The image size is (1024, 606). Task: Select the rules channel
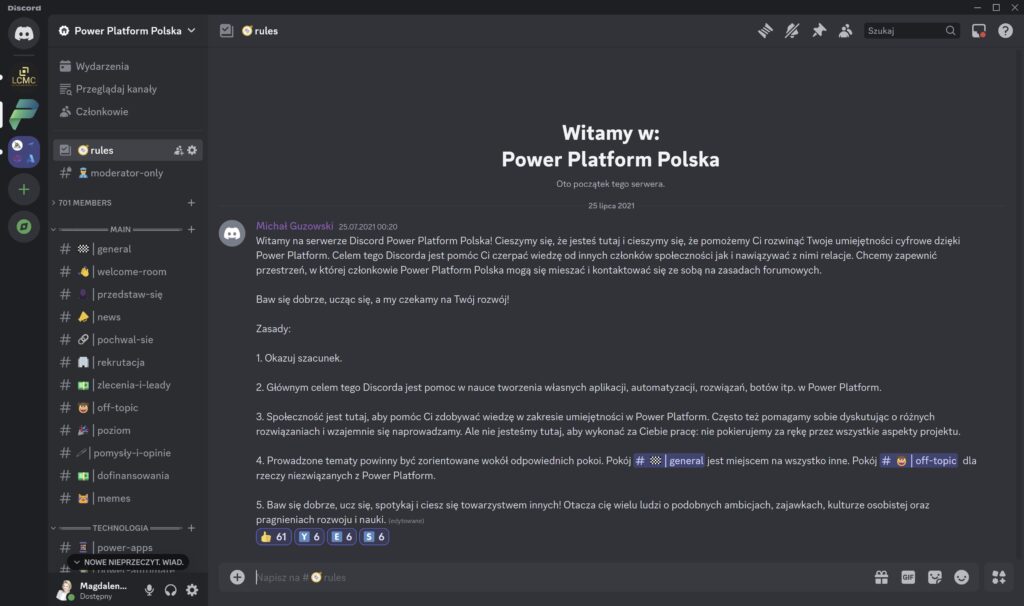tap(127, 150)
